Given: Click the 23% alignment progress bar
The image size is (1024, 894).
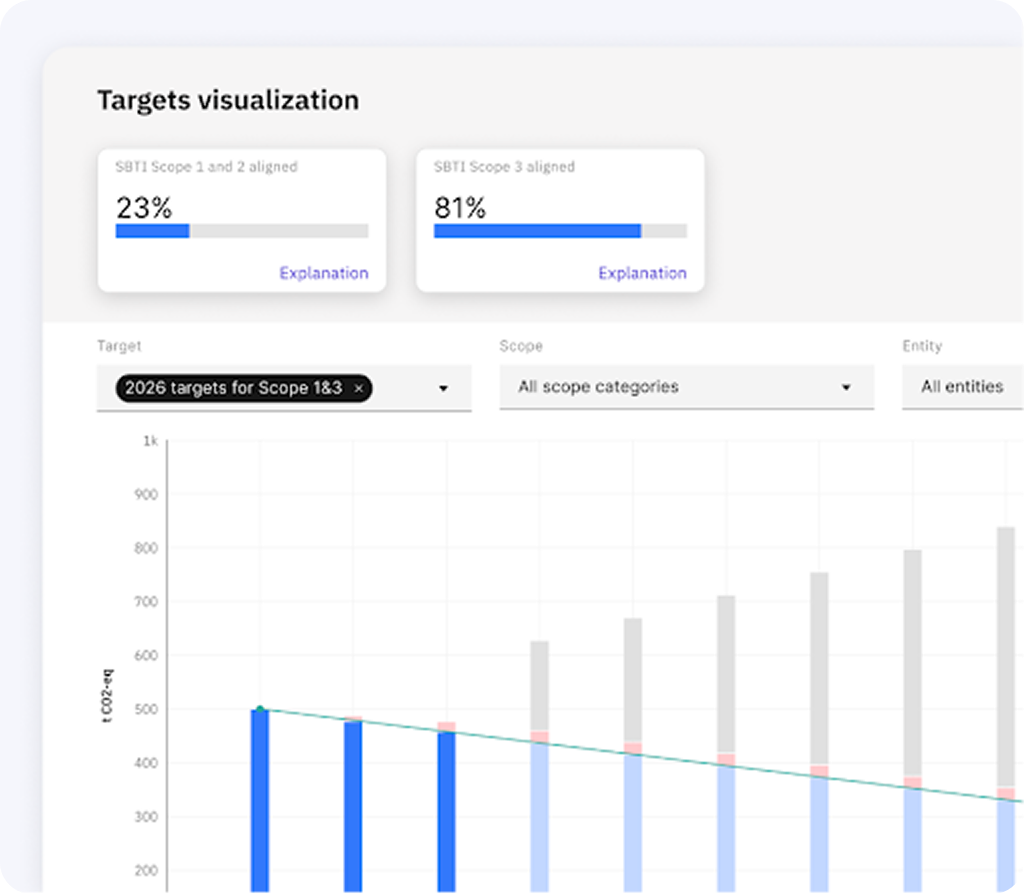Looking at the screenshot, I should pyautogui.click(x=242, y=231).
